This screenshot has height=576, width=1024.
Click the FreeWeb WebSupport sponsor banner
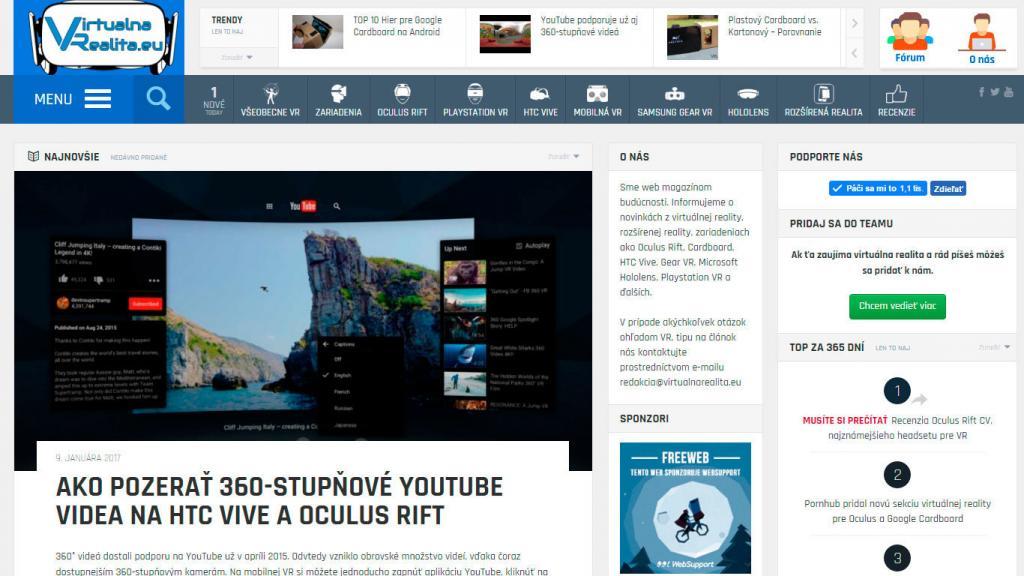pos(685,508)
